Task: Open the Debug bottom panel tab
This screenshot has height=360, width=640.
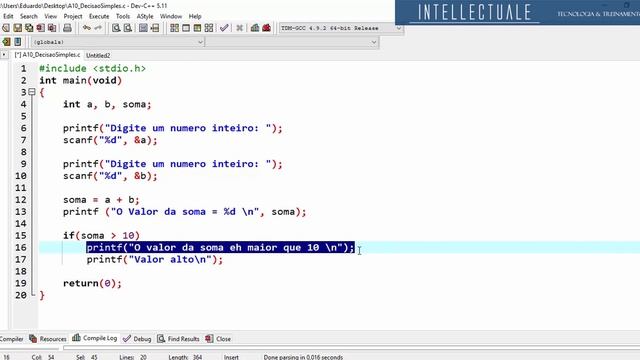Action: tap(137, 339)
